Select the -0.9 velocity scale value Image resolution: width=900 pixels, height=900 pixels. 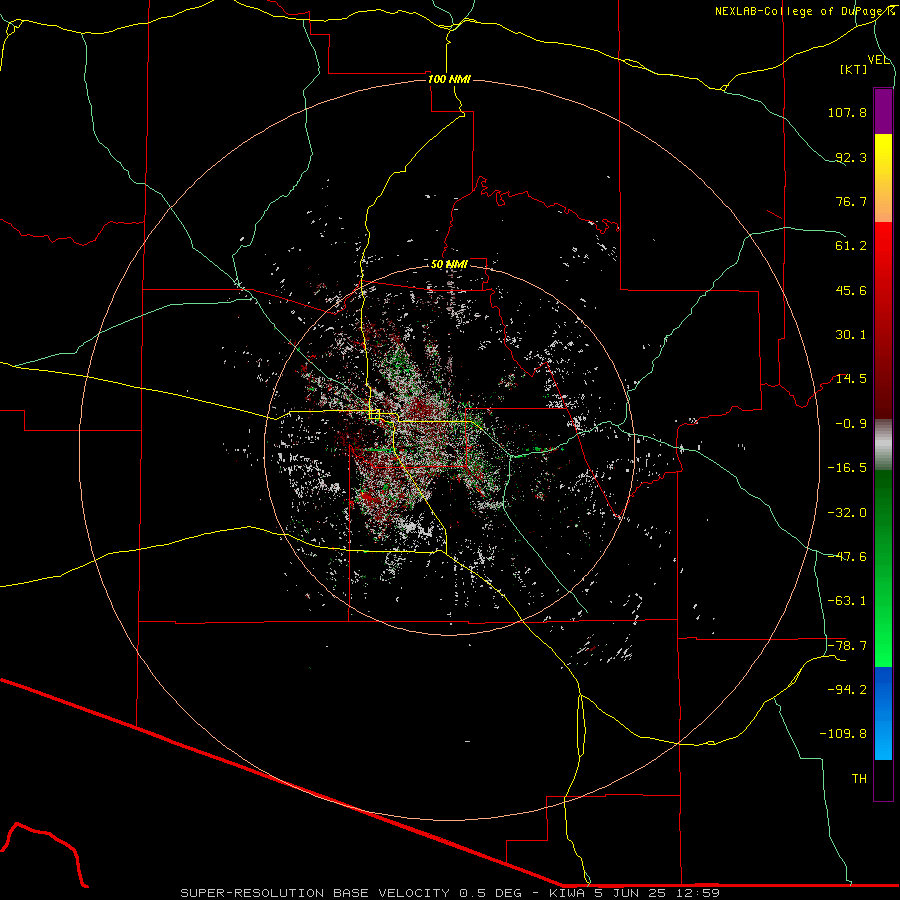pos(851,424)
